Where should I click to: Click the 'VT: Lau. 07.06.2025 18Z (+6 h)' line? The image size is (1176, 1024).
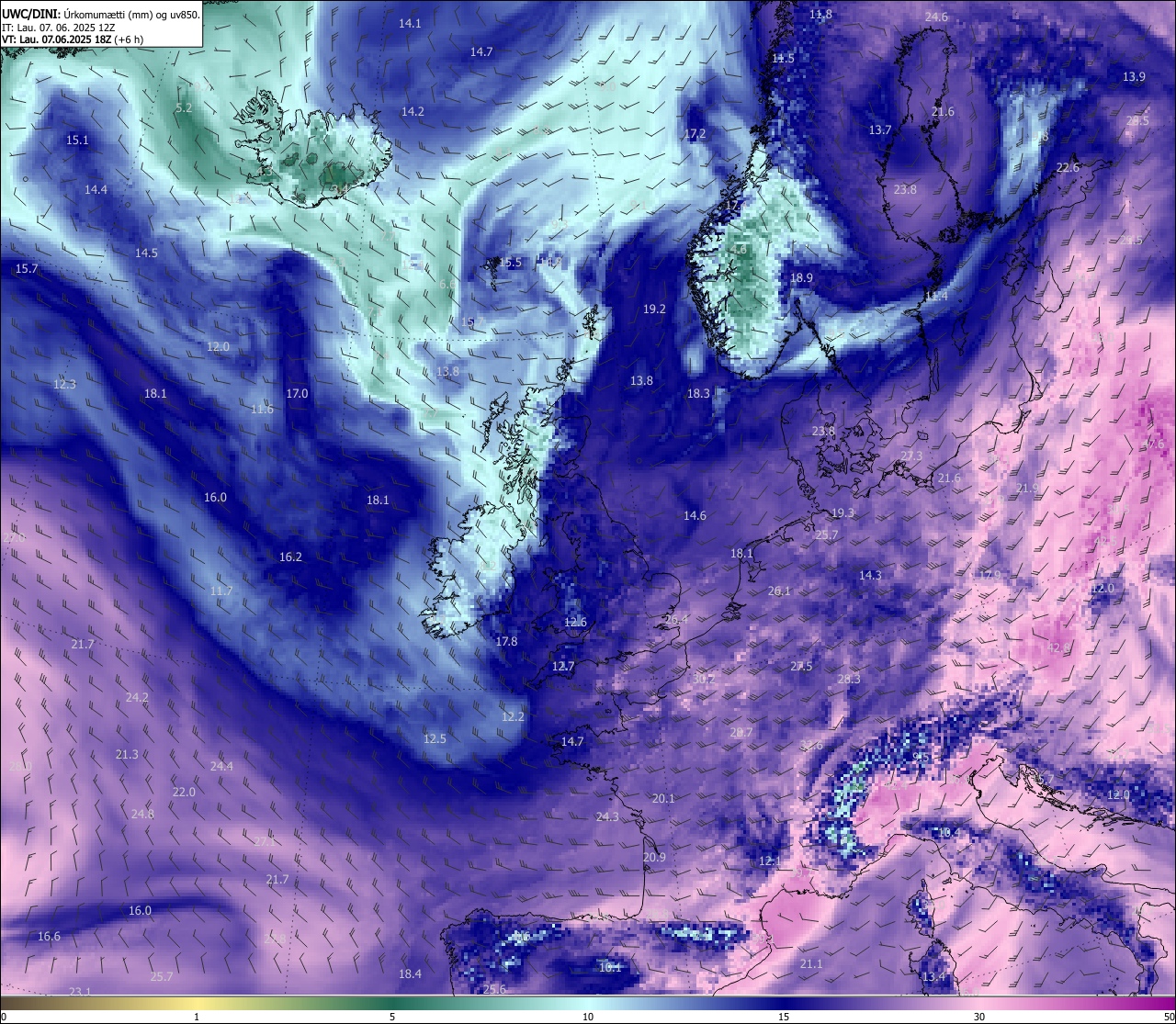click(x=73, y=39)
